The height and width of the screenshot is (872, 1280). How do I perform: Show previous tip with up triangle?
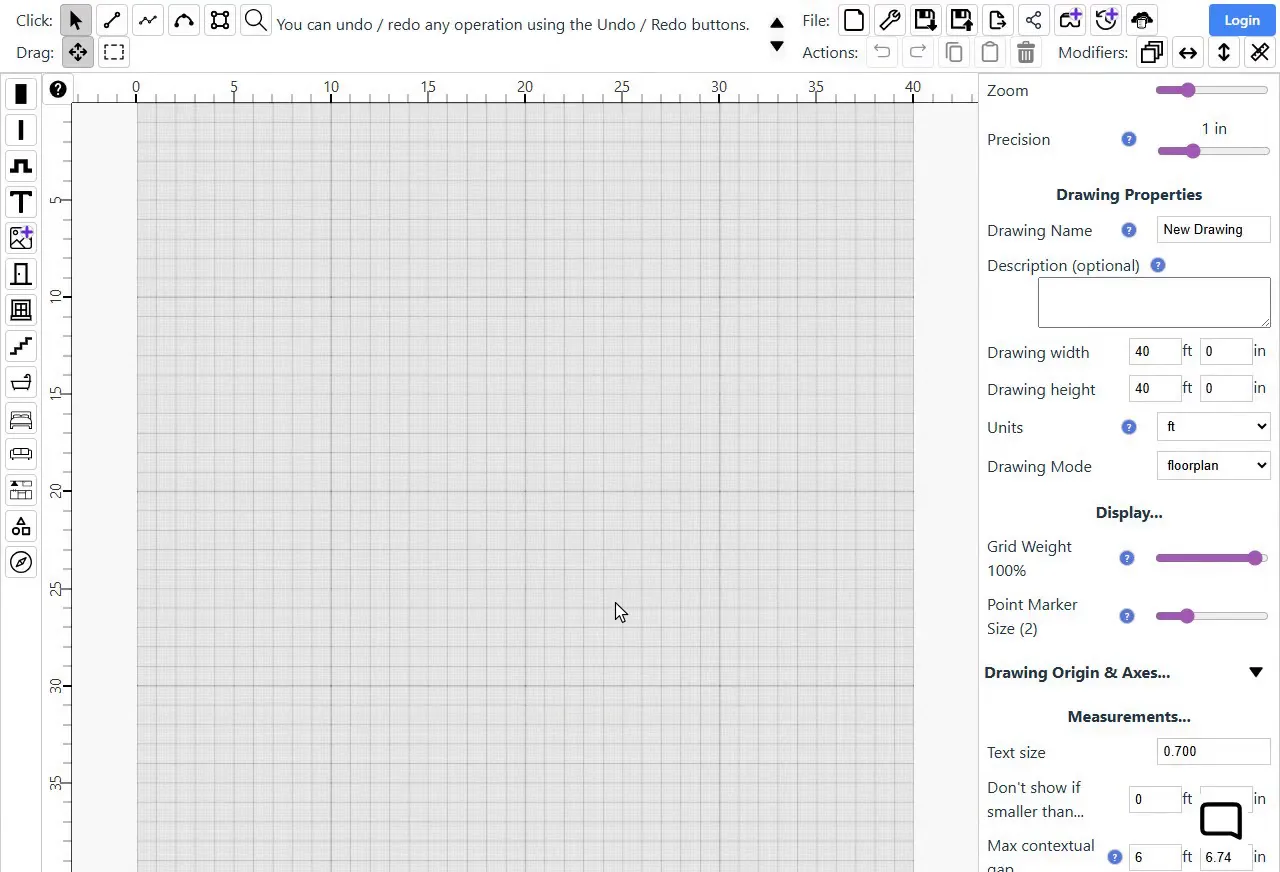tap(777, 23)
